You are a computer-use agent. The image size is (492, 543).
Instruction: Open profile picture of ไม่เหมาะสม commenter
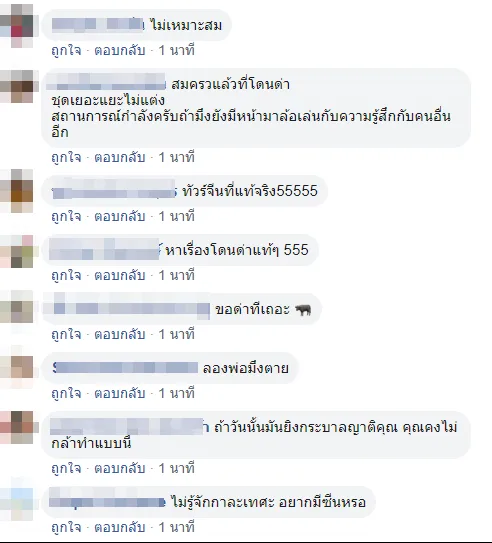point(17,25)
